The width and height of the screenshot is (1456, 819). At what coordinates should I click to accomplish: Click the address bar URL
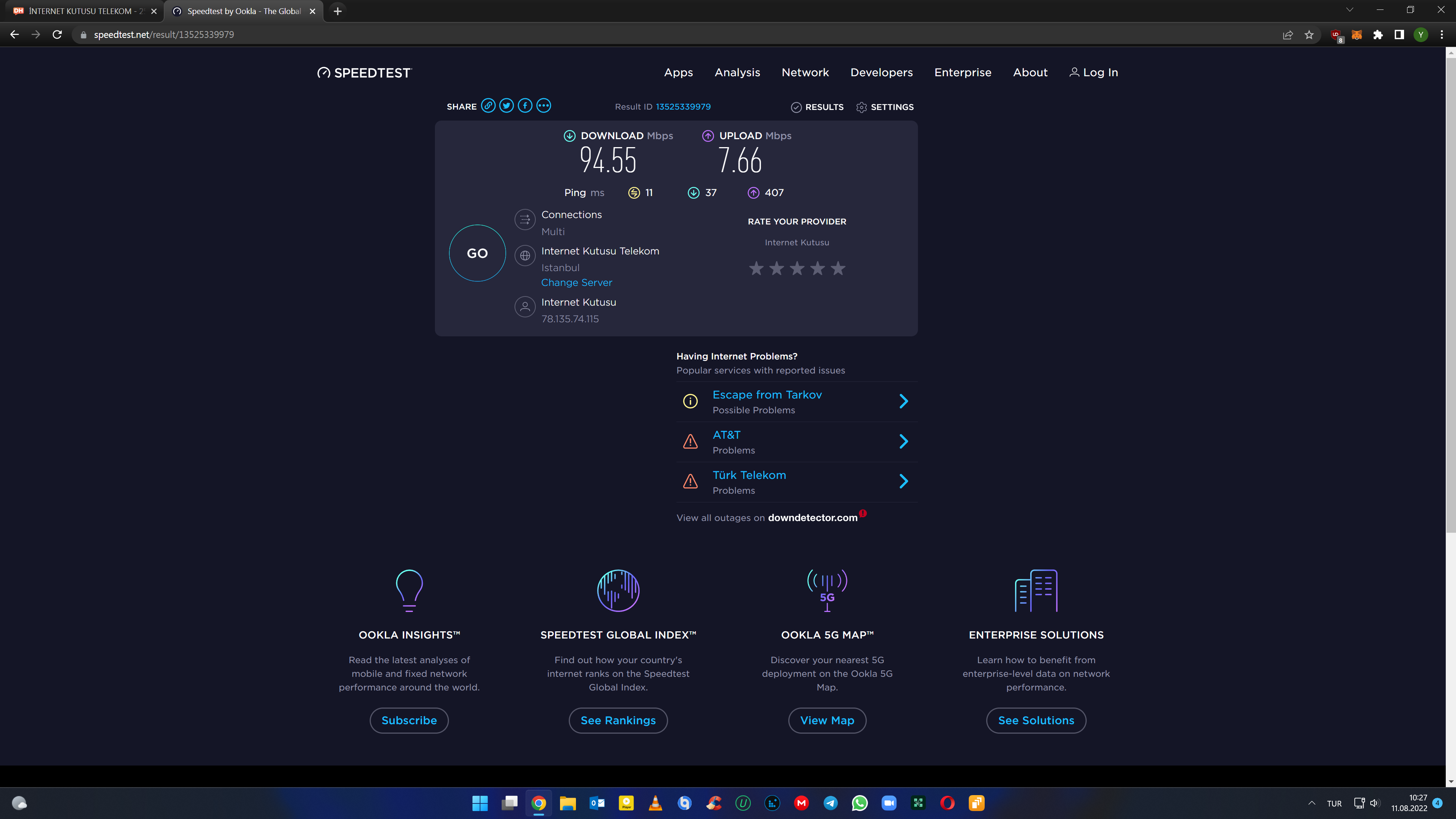164,35
